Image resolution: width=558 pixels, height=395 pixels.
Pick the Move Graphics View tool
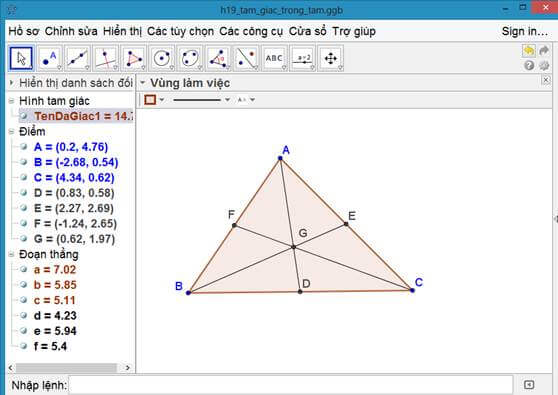point(331,58)
